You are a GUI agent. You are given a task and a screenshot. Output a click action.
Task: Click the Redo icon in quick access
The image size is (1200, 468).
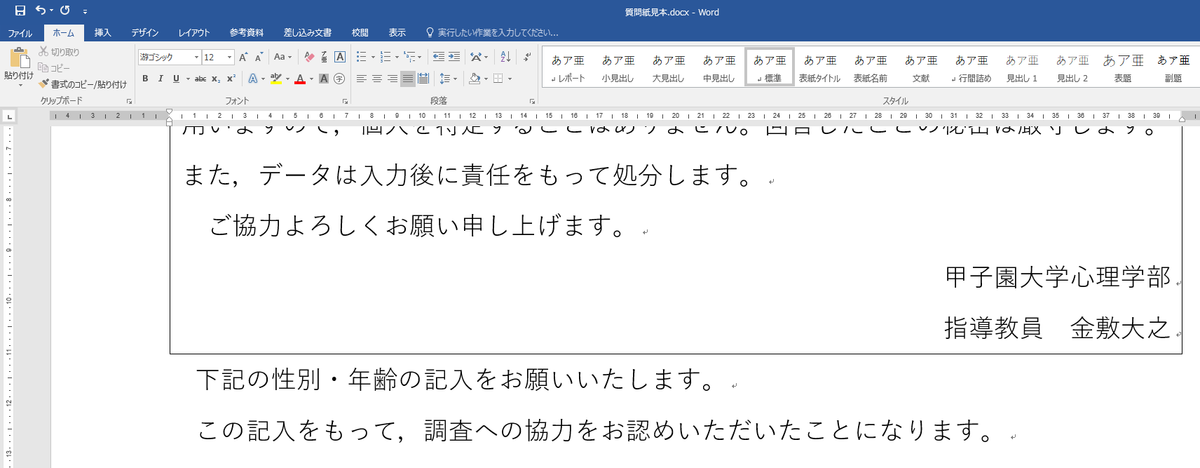64,10
